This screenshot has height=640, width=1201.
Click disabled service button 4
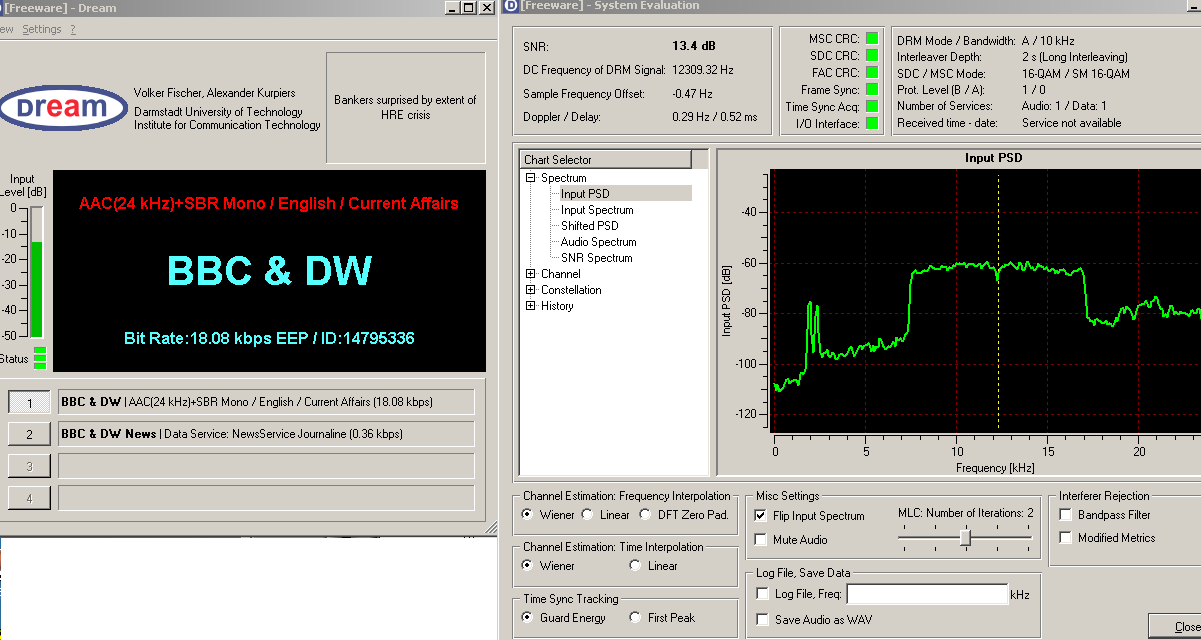pos(30,498)
